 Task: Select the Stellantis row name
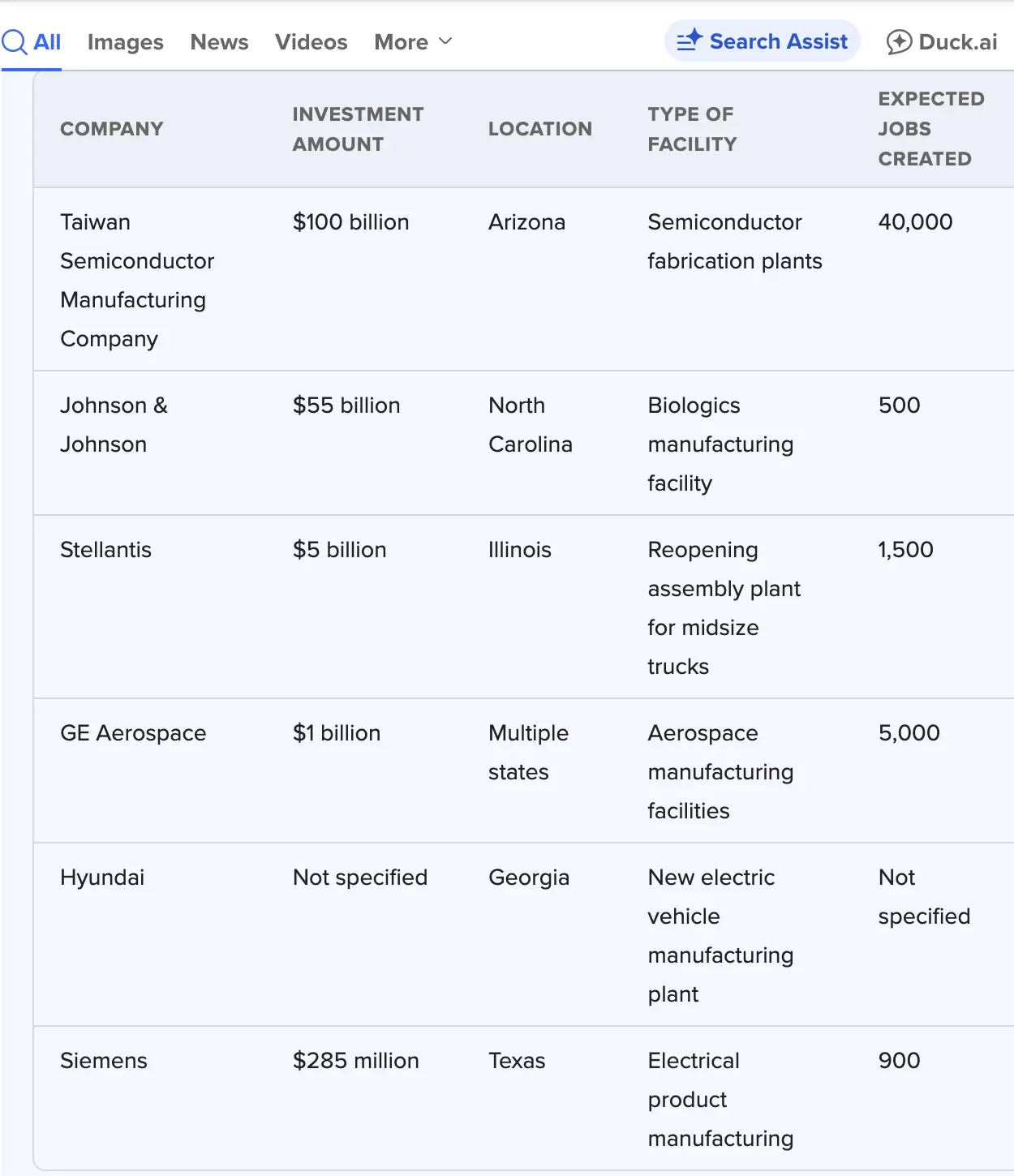click(x=105, y=550)
